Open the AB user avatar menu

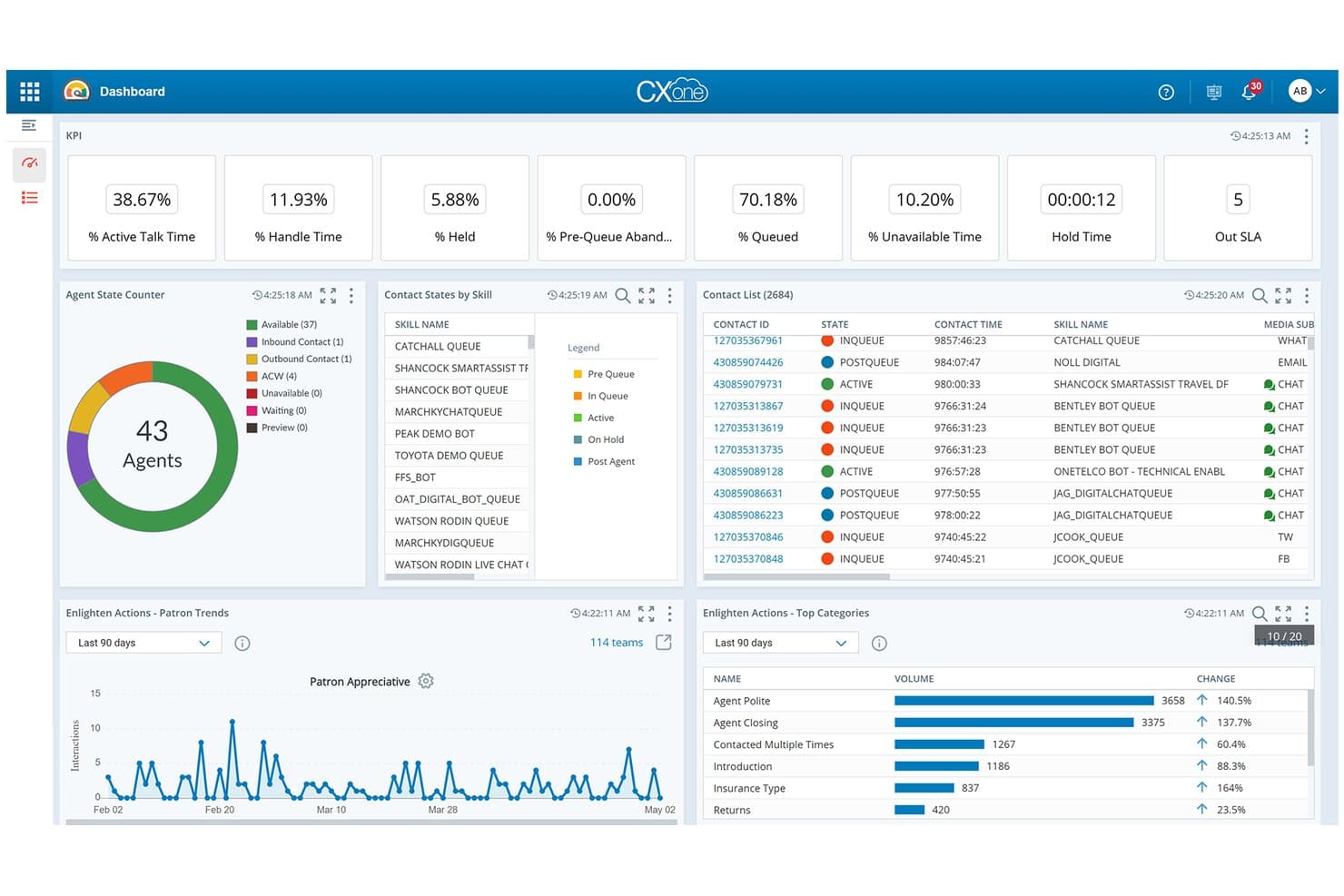(x=1307, y=91)
